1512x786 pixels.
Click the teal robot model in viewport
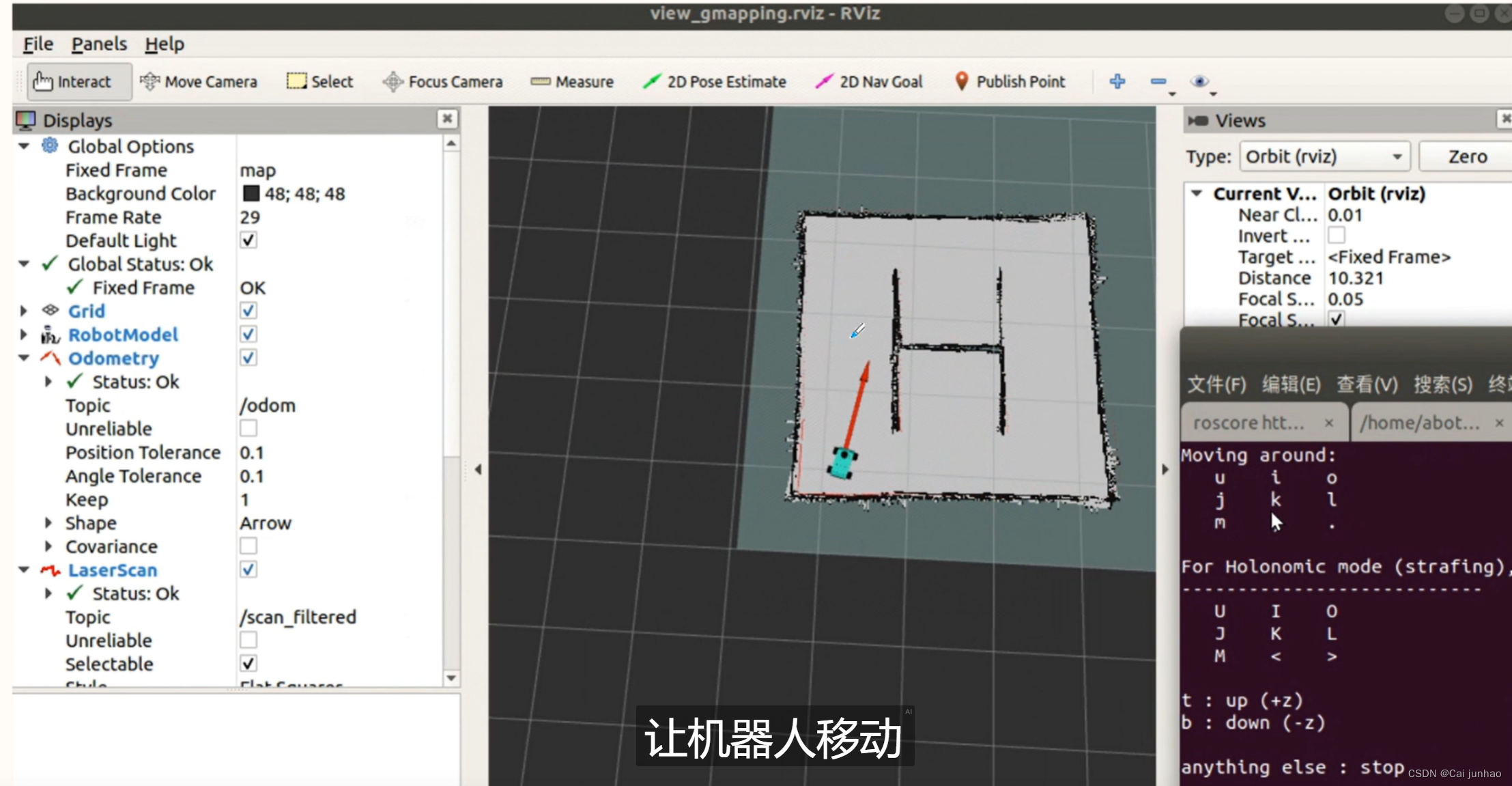pyautogui.click(x=843, y=463)
